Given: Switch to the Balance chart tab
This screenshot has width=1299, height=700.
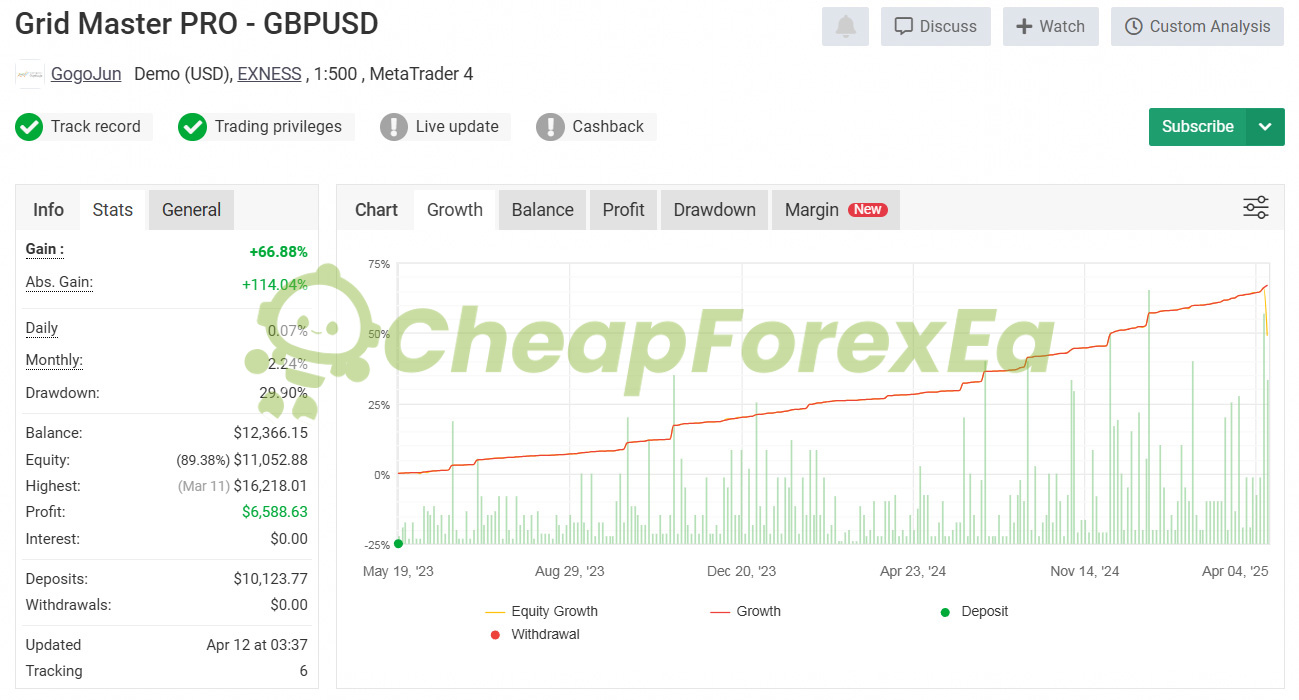Looking at the screenshot, I should point(543,210).
